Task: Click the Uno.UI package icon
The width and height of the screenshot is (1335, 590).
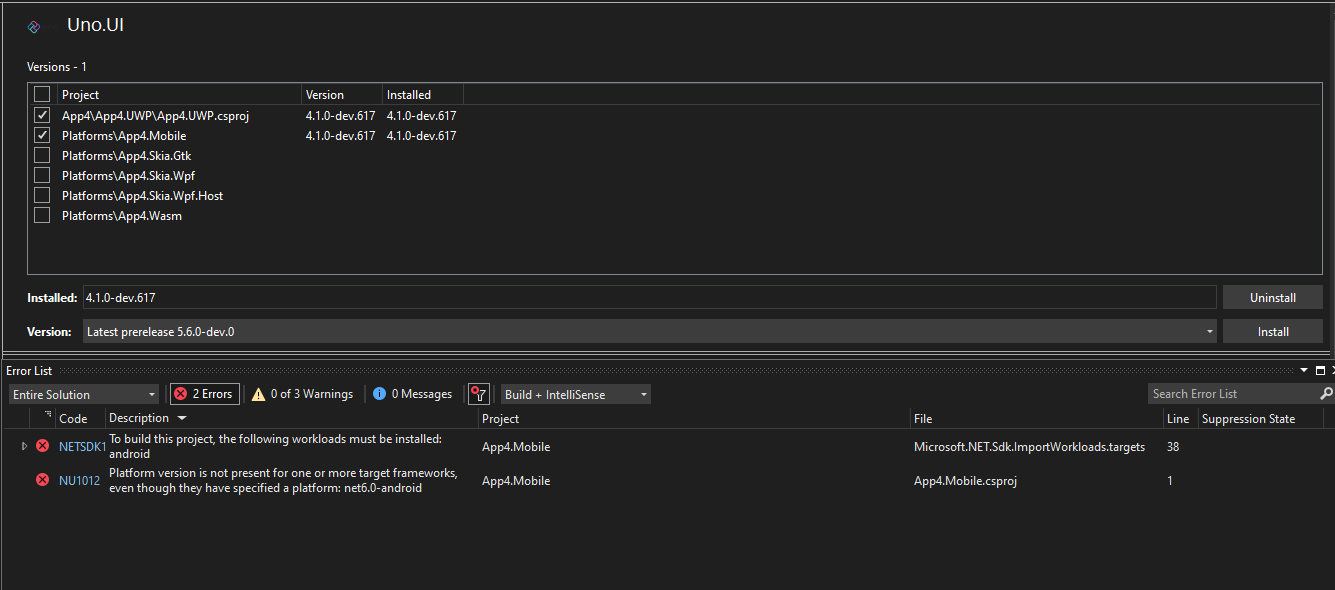Action: tap(34, 27)
